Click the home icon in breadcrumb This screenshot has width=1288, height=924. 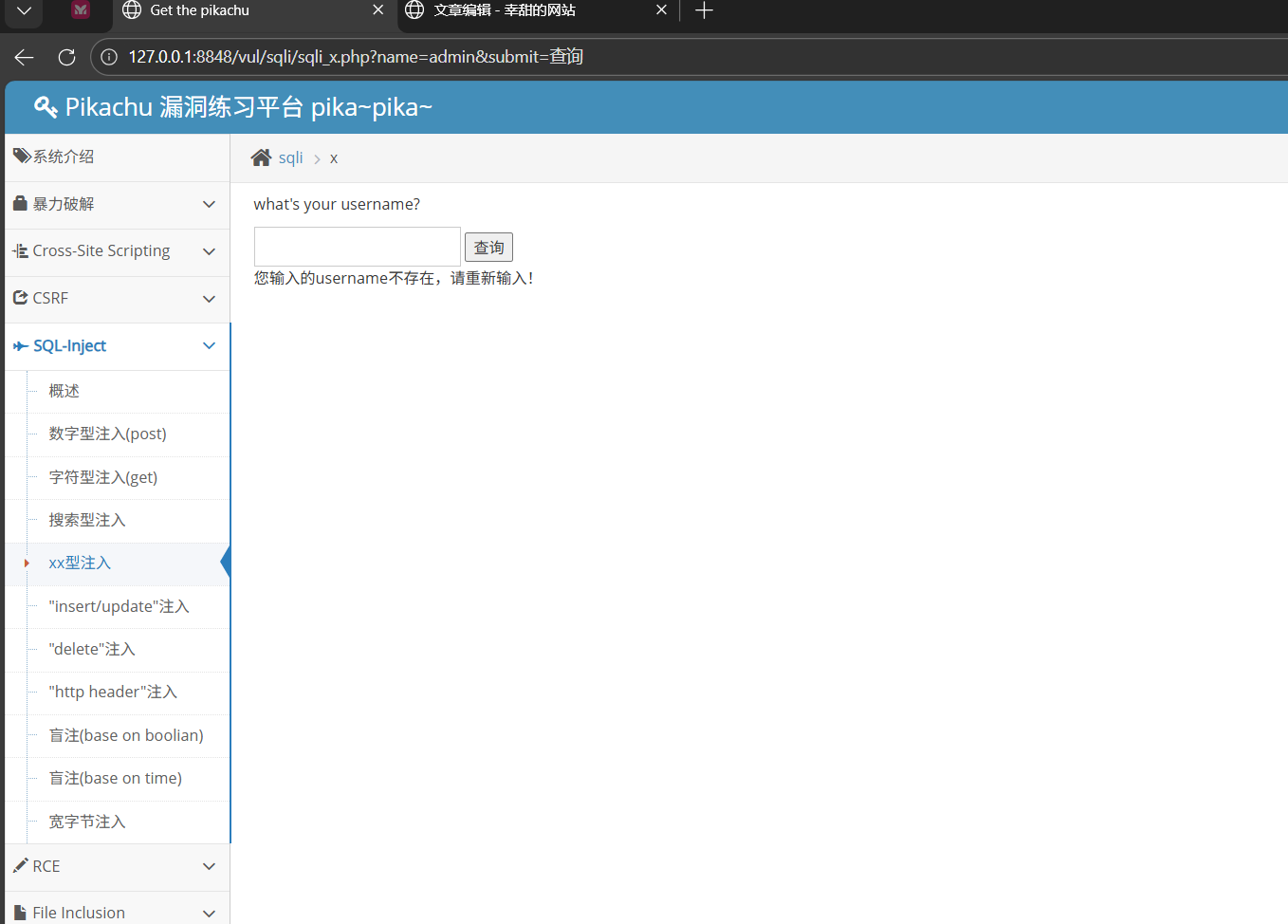pos(261,157)
